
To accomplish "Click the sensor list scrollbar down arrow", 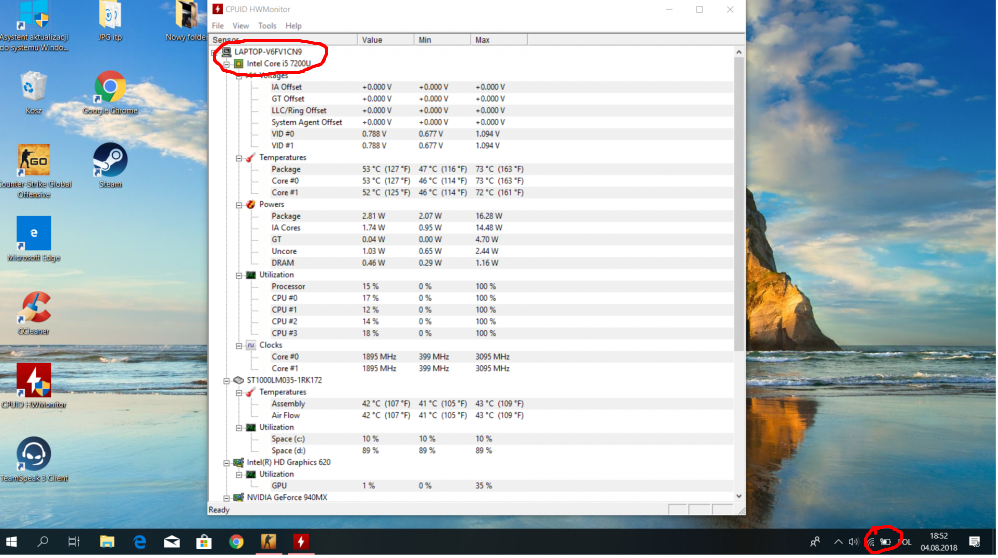I will click(739, 496).
